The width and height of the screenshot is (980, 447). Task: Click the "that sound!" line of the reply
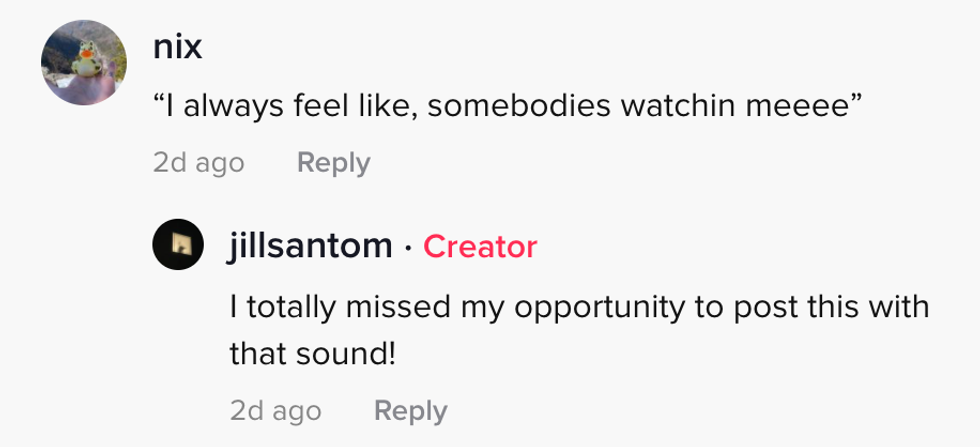tap(313, 353)
